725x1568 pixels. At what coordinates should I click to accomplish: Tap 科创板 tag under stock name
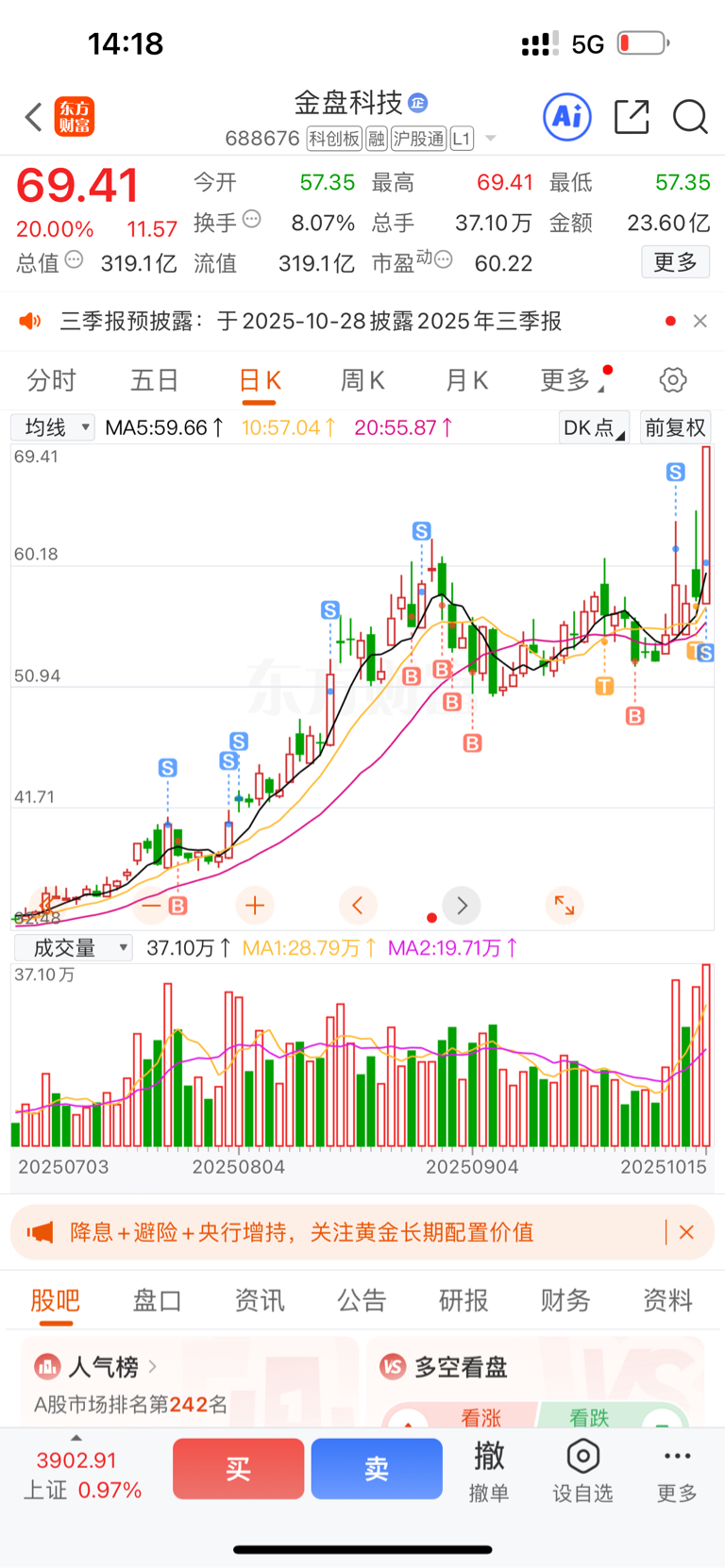pos(334,139)
